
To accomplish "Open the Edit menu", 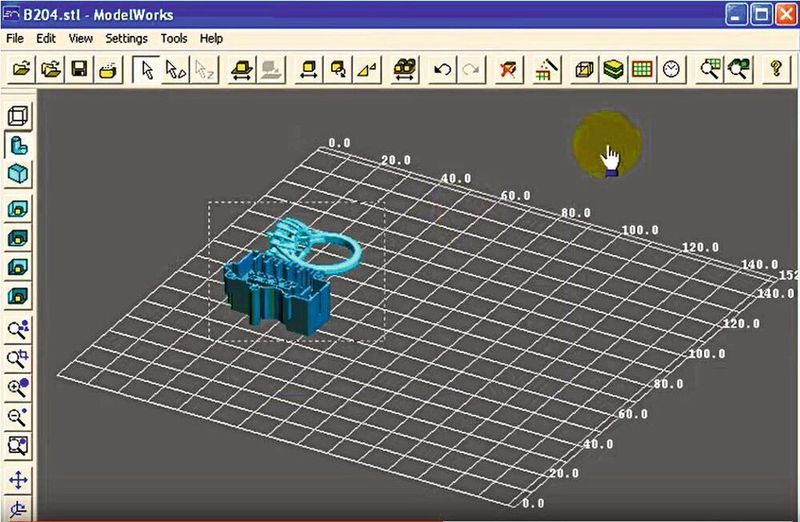I will click(x=46, y=39).
